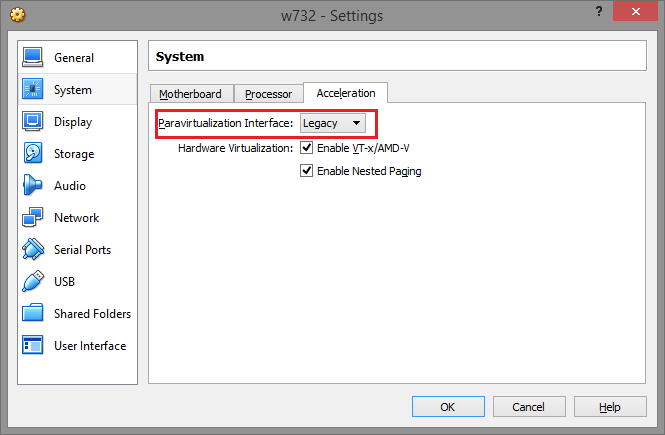Open the Display settings icon

[33, 122]
